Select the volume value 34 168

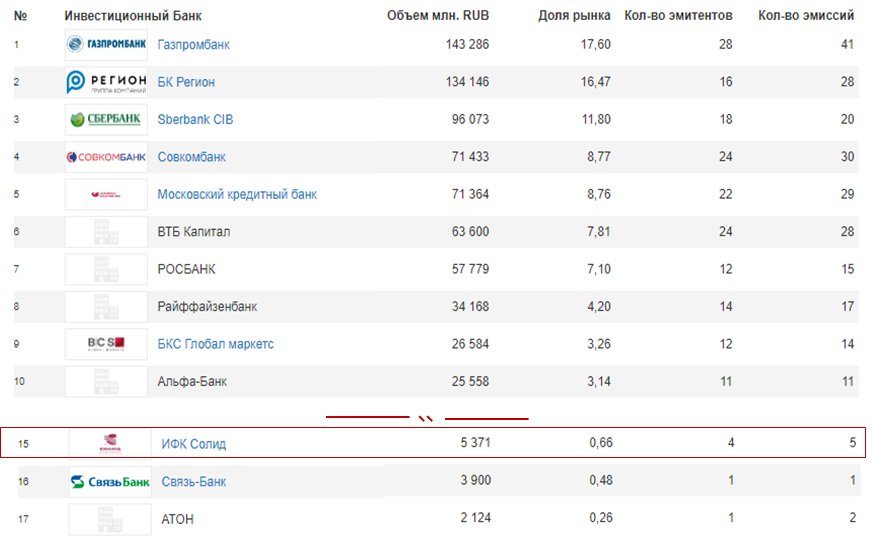click(470, 307)
